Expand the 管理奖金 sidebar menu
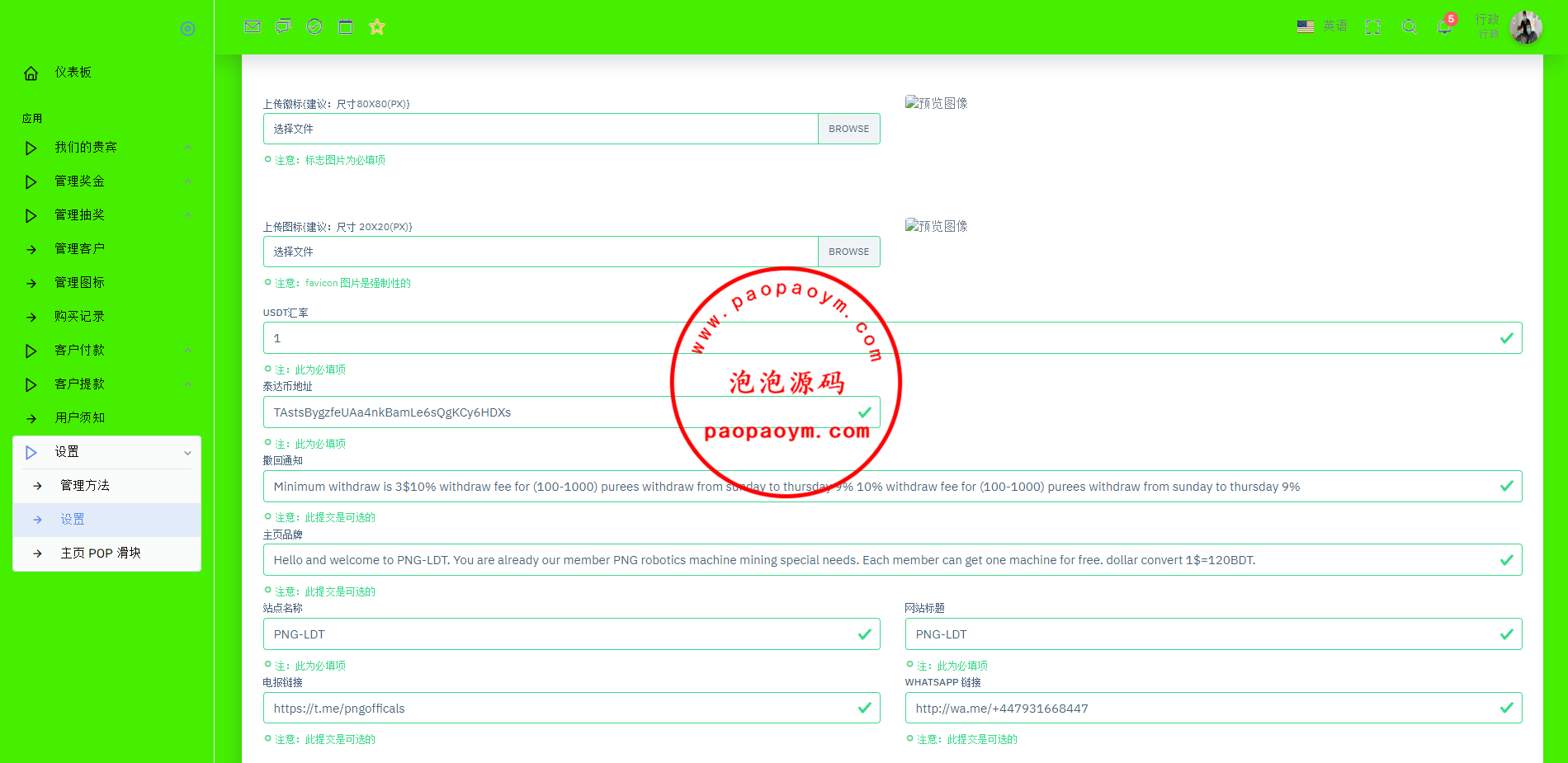The height and width of the screenshot is (763, 1568). click(x=80, y=181)
